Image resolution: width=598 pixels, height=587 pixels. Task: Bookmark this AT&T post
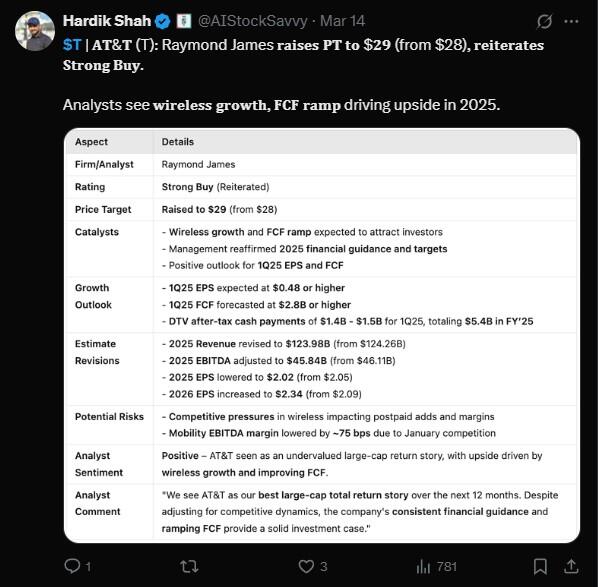[540, 566]
